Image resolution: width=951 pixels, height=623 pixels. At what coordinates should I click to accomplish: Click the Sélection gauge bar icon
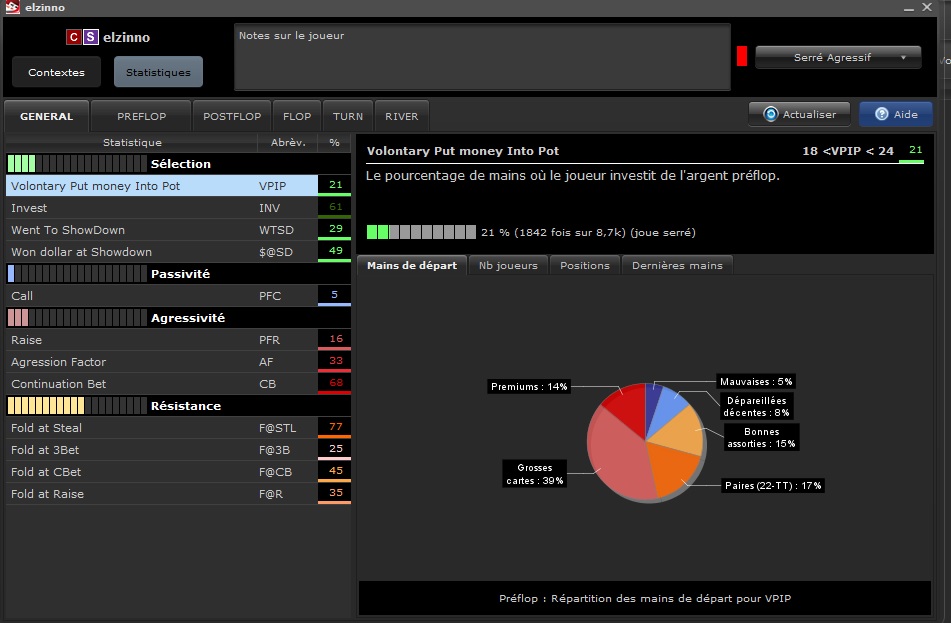click(75, 163)
